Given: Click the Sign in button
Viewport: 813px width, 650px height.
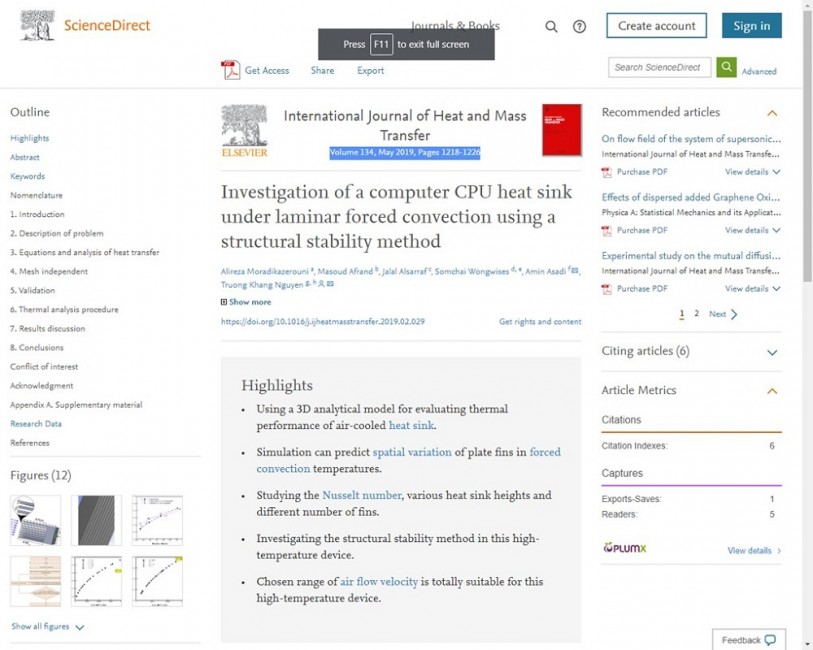Looking at the screenshot, I should tap(751, 26).
